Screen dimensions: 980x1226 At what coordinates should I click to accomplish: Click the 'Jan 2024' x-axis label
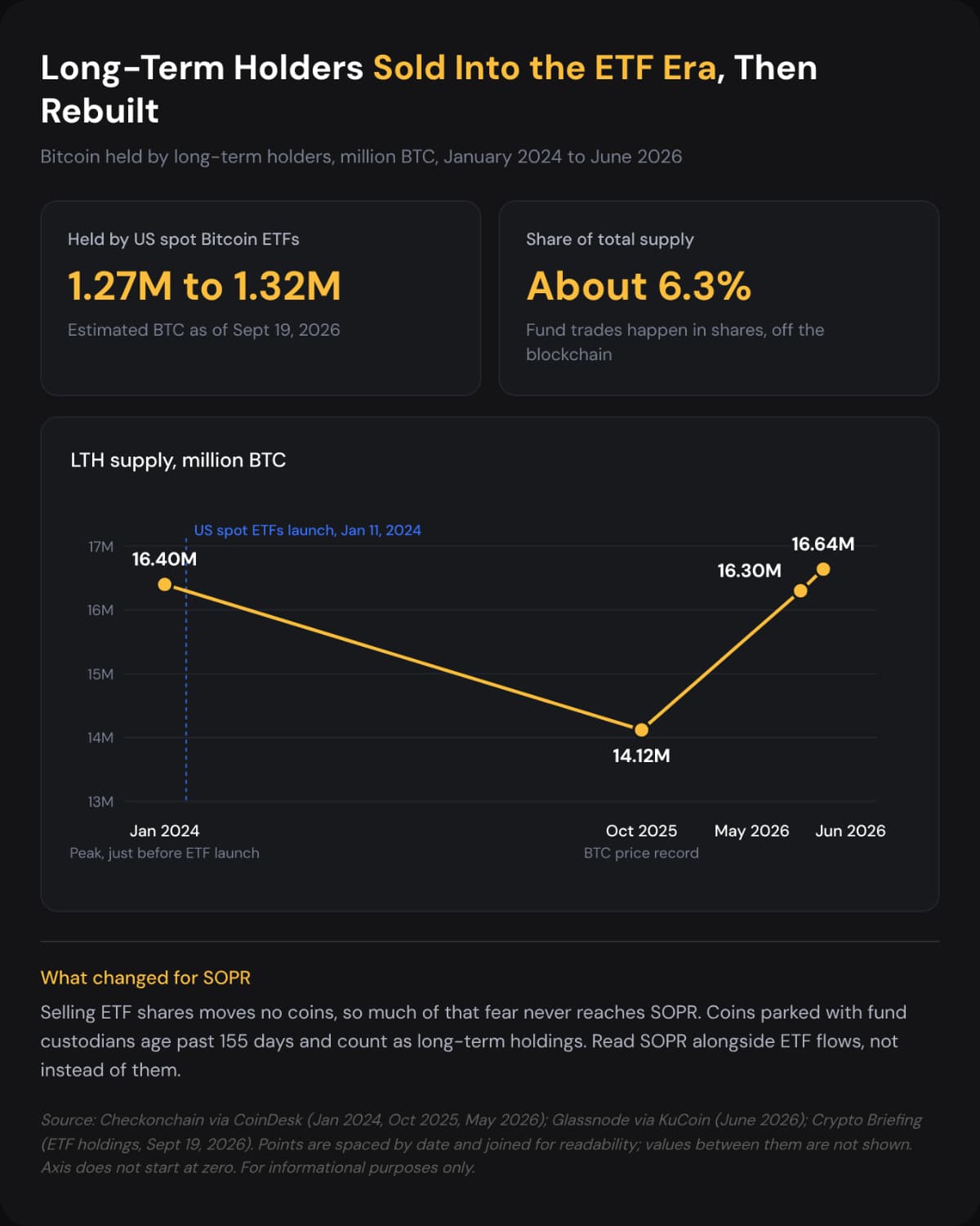coord(165,831)
